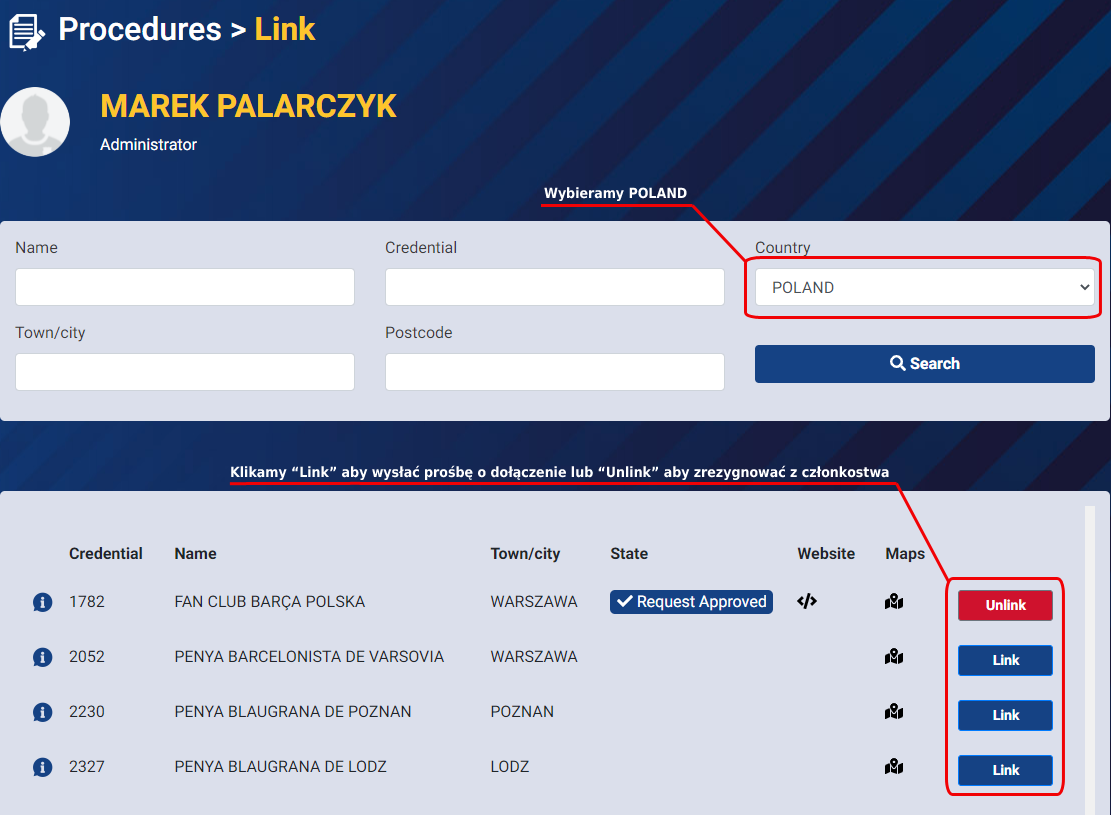Click the Request Approved status badge
The image size is (1111, 815).
click(692, 602)
